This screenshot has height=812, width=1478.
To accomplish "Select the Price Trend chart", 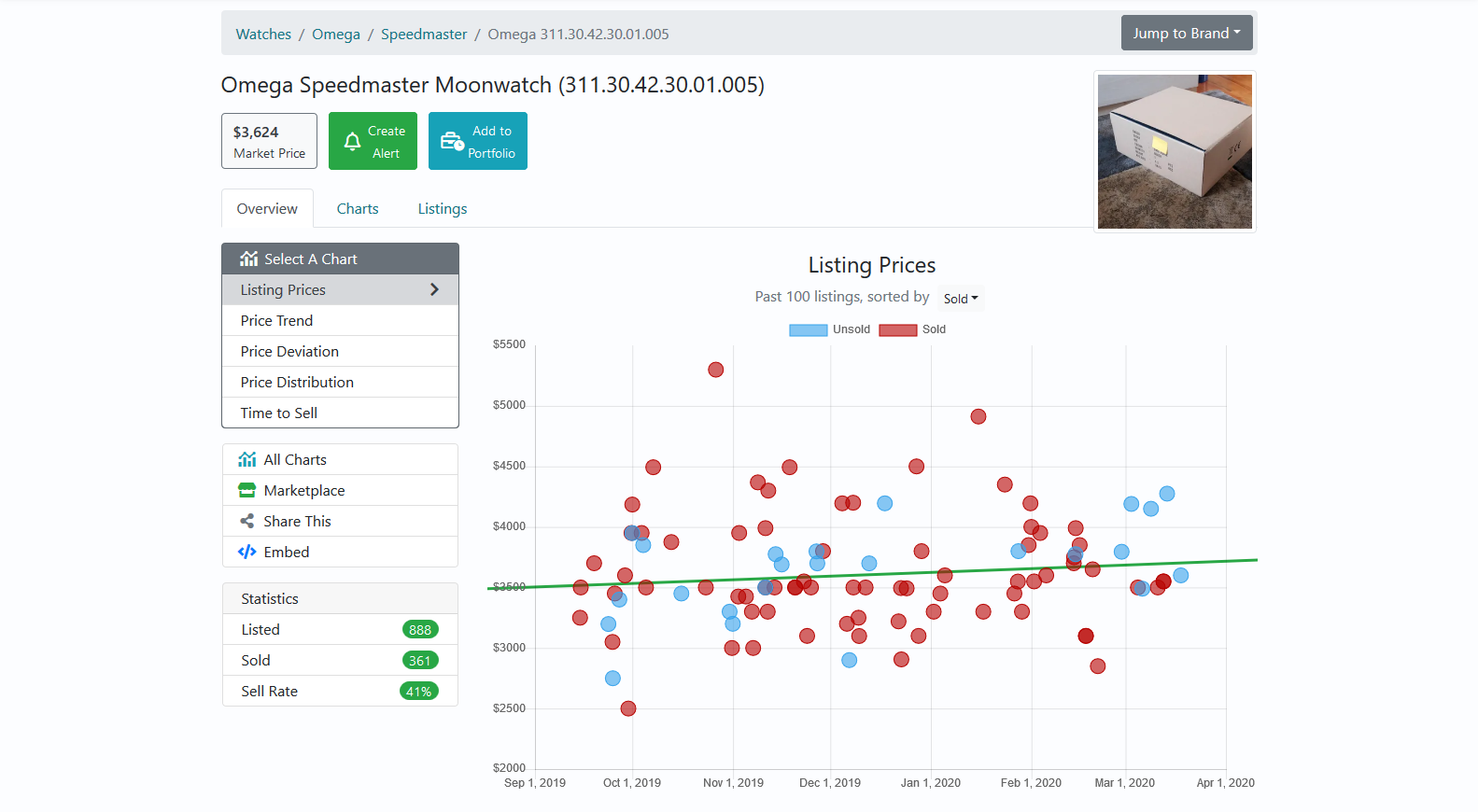I will (340, 320).
